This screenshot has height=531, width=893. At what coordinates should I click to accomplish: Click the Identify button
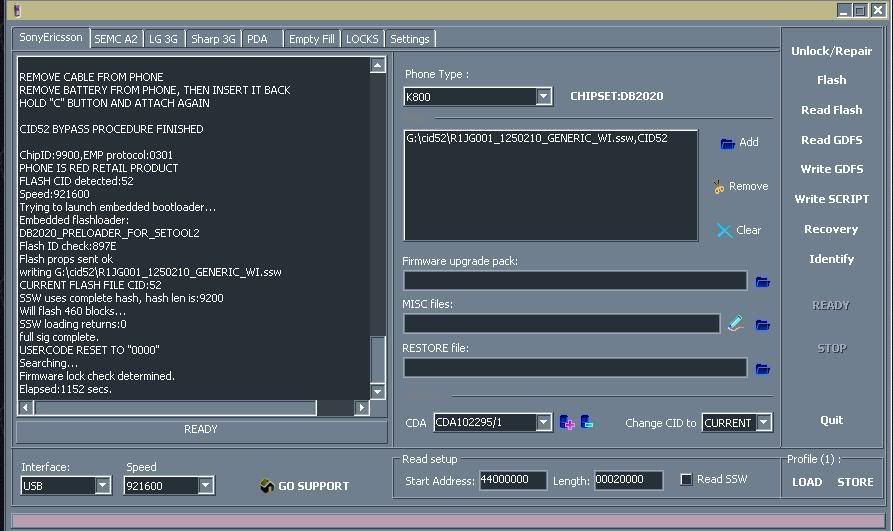tap(831, 259)
